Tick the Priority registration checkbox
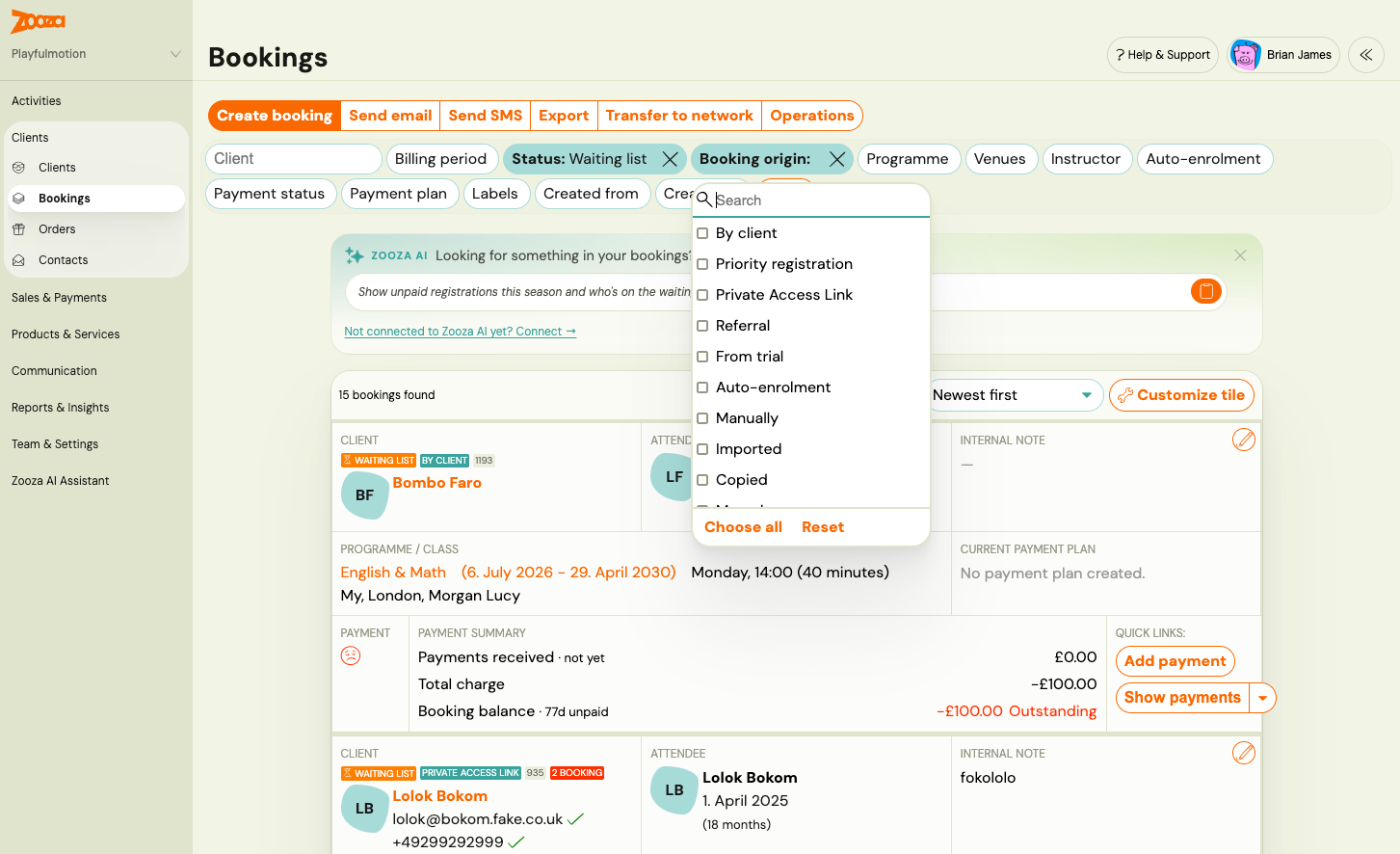This screenshot has height=854, width=1400. click(702, 264)
